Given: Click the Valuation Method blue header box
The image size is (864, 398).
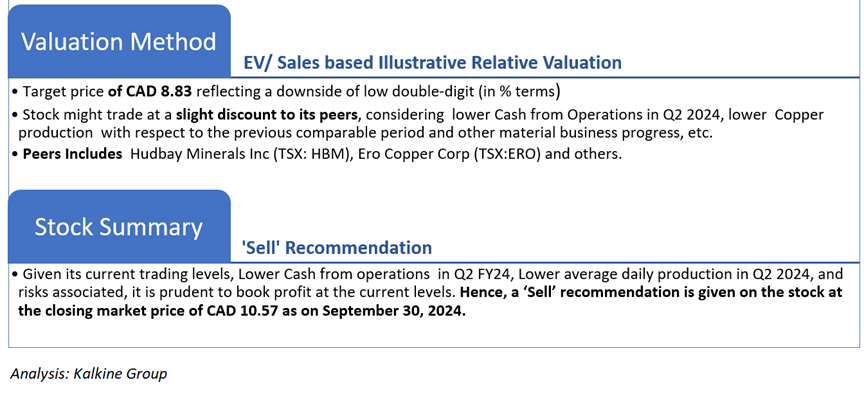Looking at the screenshot, I should pos(119,41).
